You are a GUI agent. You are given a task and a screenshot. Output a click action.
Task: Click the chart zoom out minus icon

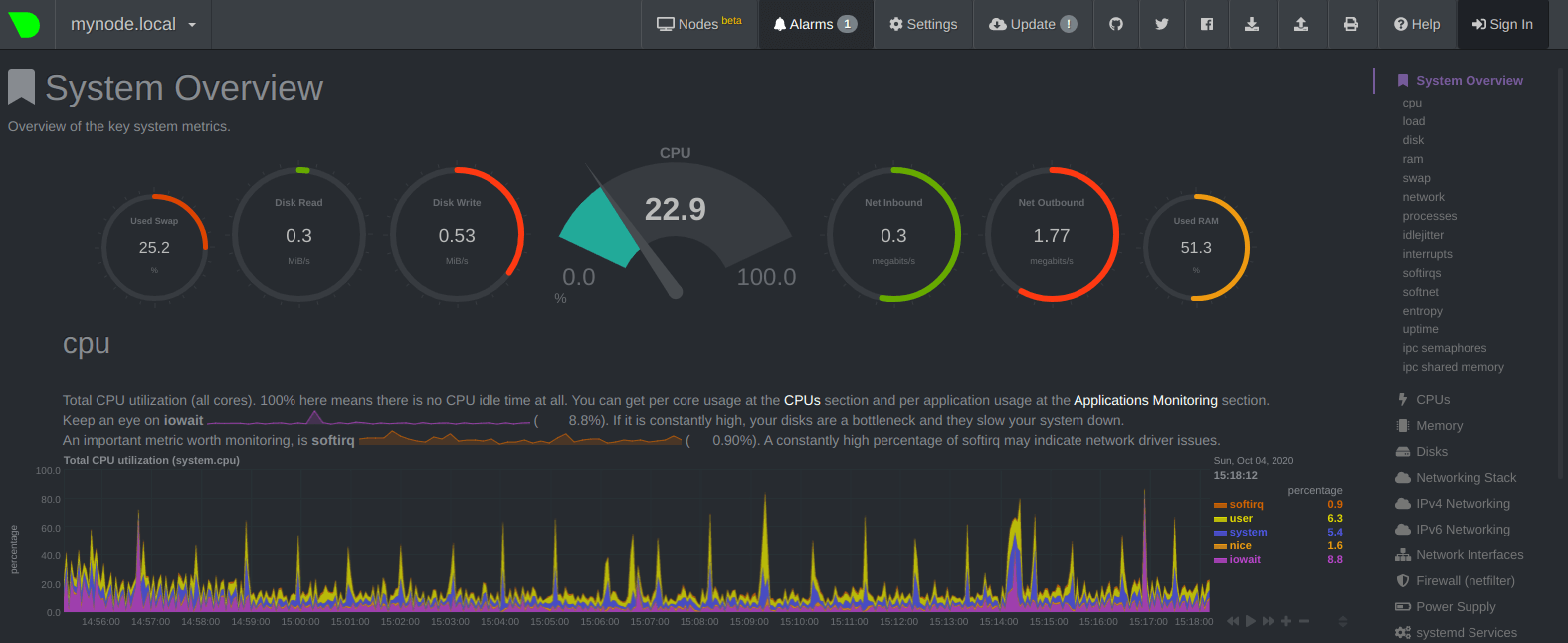click(1304, 621)
